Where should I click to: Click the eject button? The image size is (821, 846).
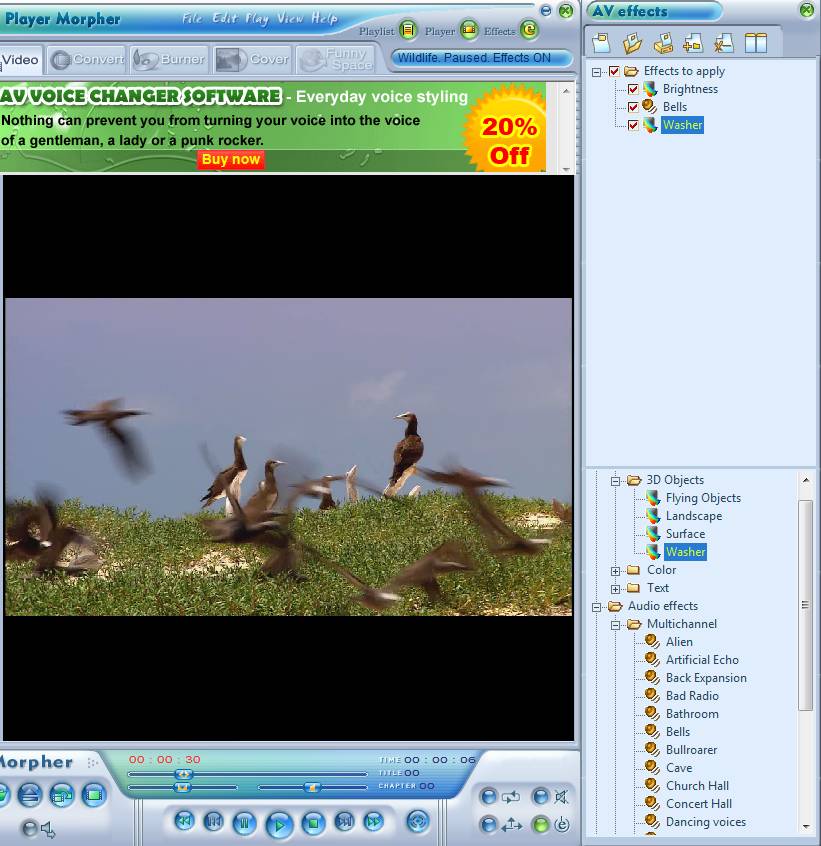30,795
